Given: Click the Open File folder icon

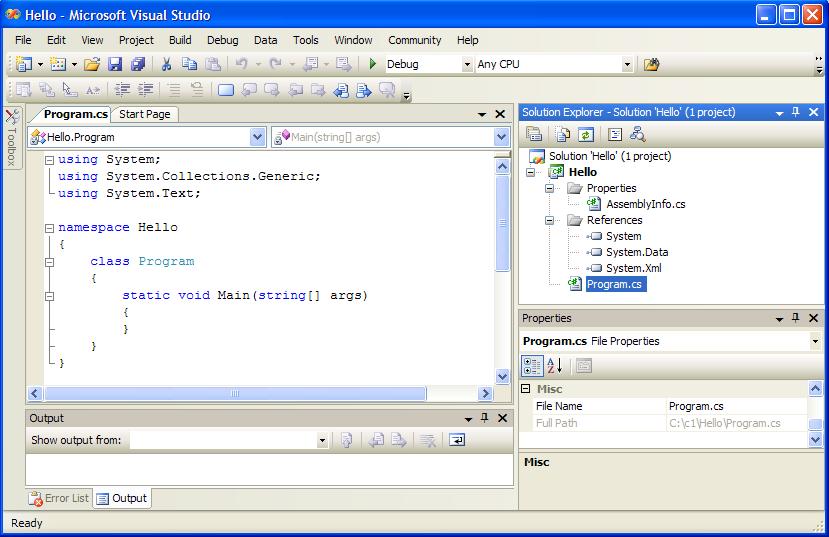Looking at the screenshot, I should (91, 64).
